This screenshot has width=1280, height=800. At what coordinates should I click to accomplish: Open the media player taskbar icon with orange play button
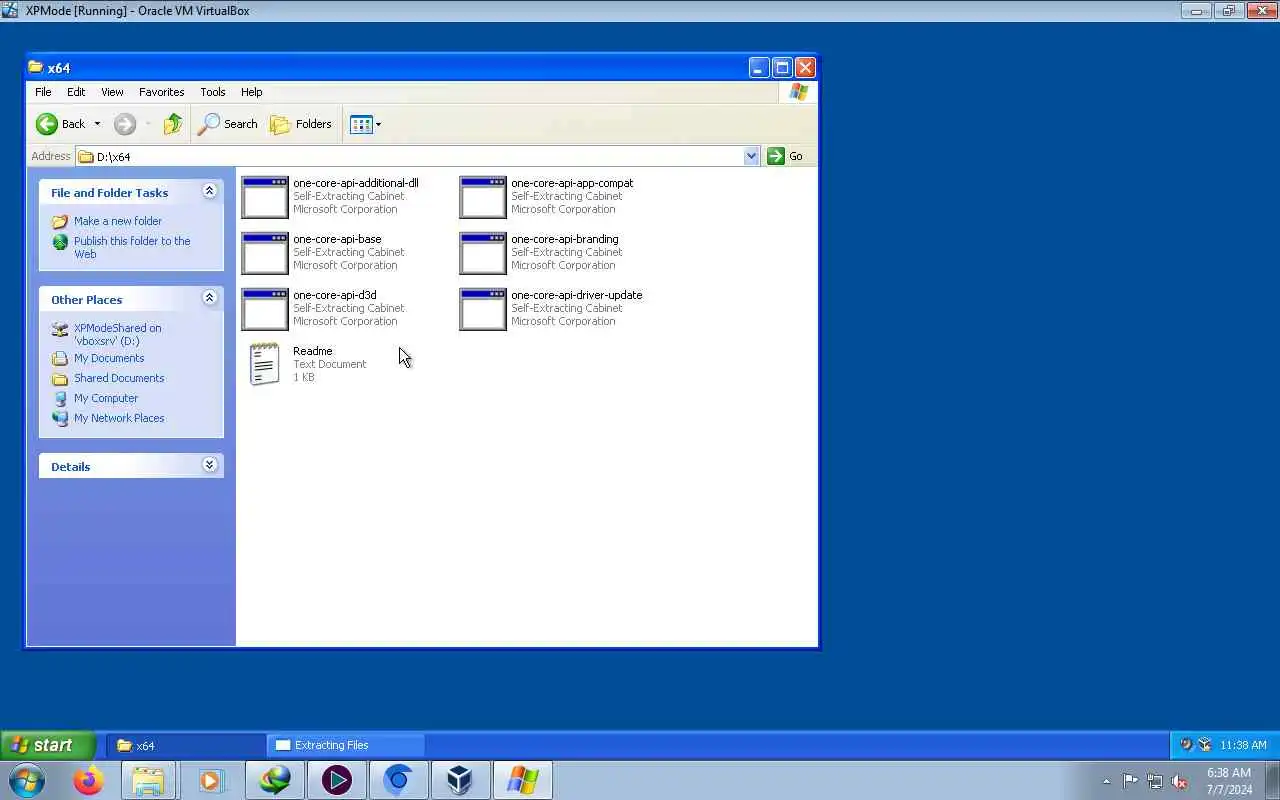click(210, 780)
